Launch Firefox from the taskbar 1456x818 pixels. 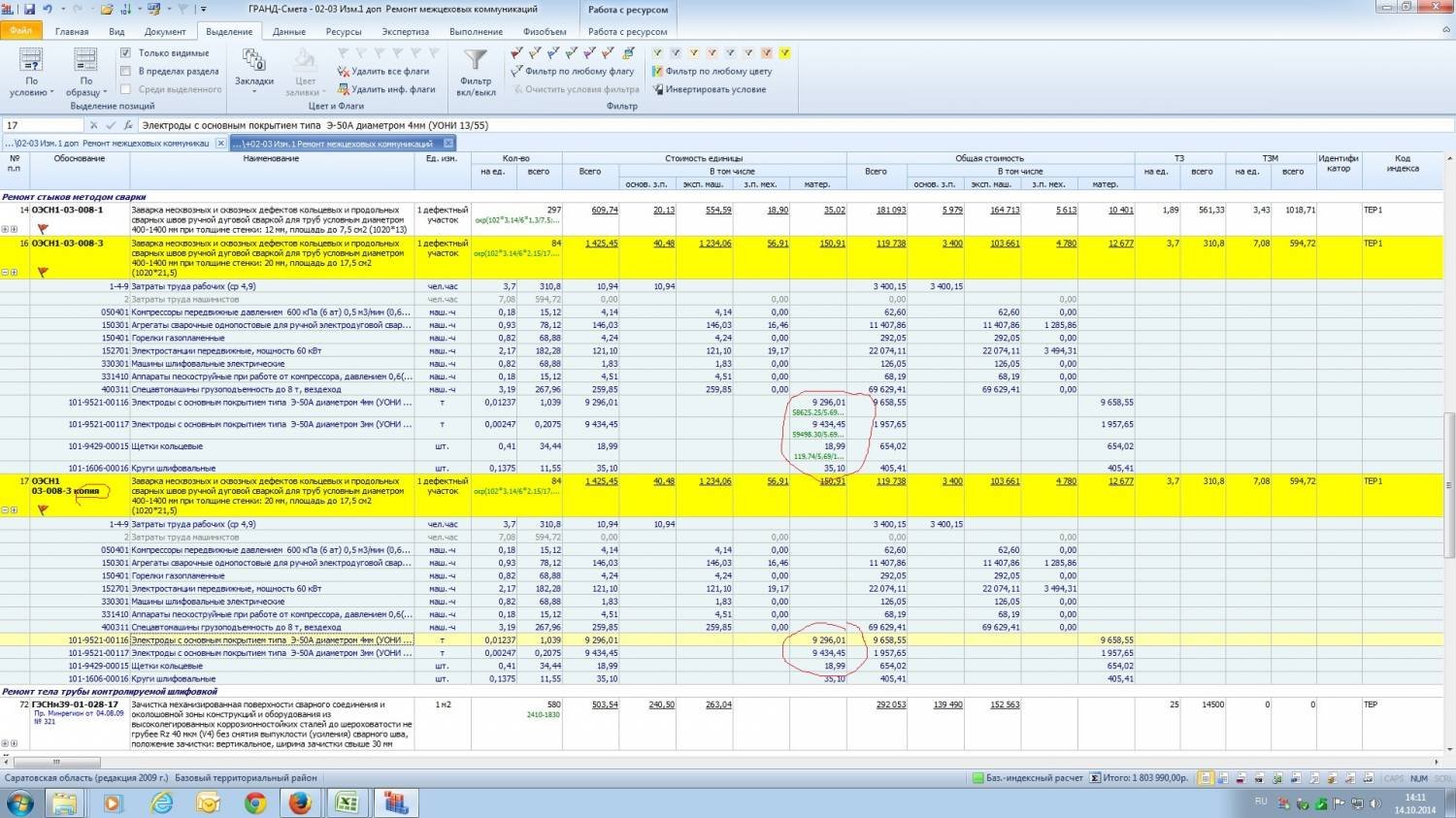[300, 802]
